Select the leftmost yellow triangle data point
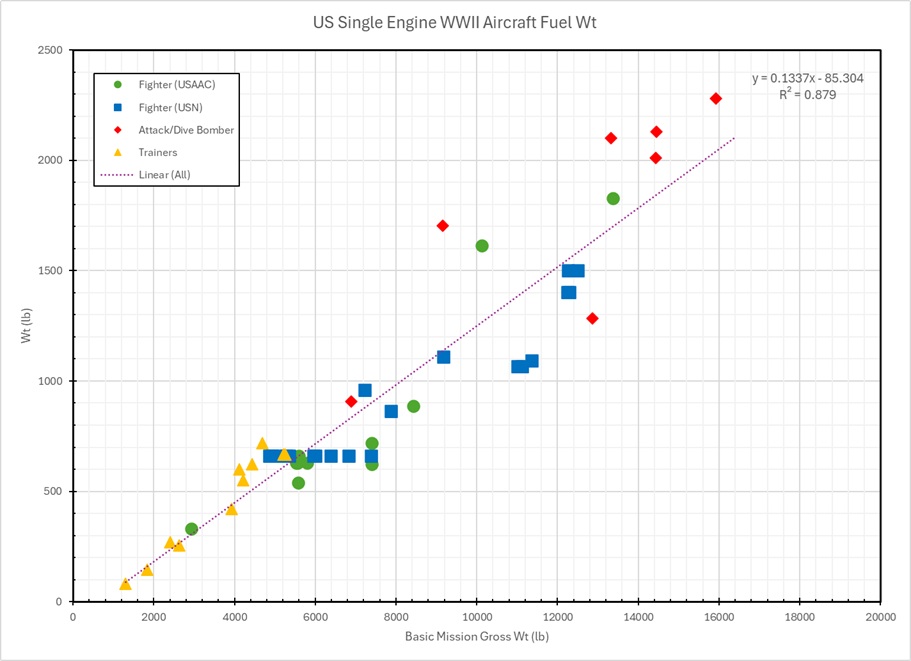Image resolution: width=911 pixels, height=661 pixels. [124, 584]
